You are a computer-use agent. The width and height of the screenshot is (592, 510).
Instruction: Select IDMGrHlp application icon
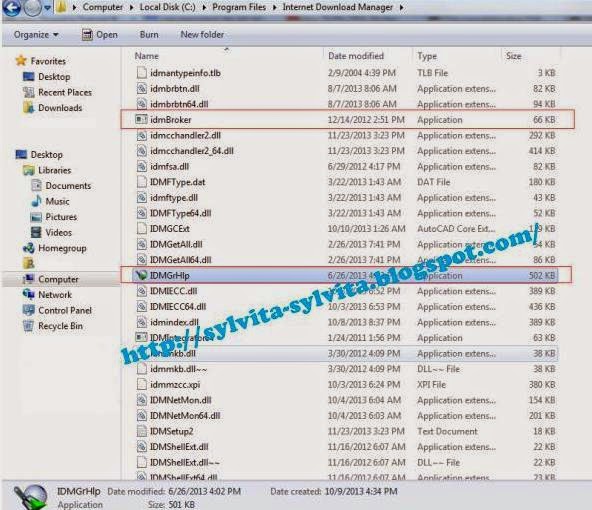pos(141,275)
